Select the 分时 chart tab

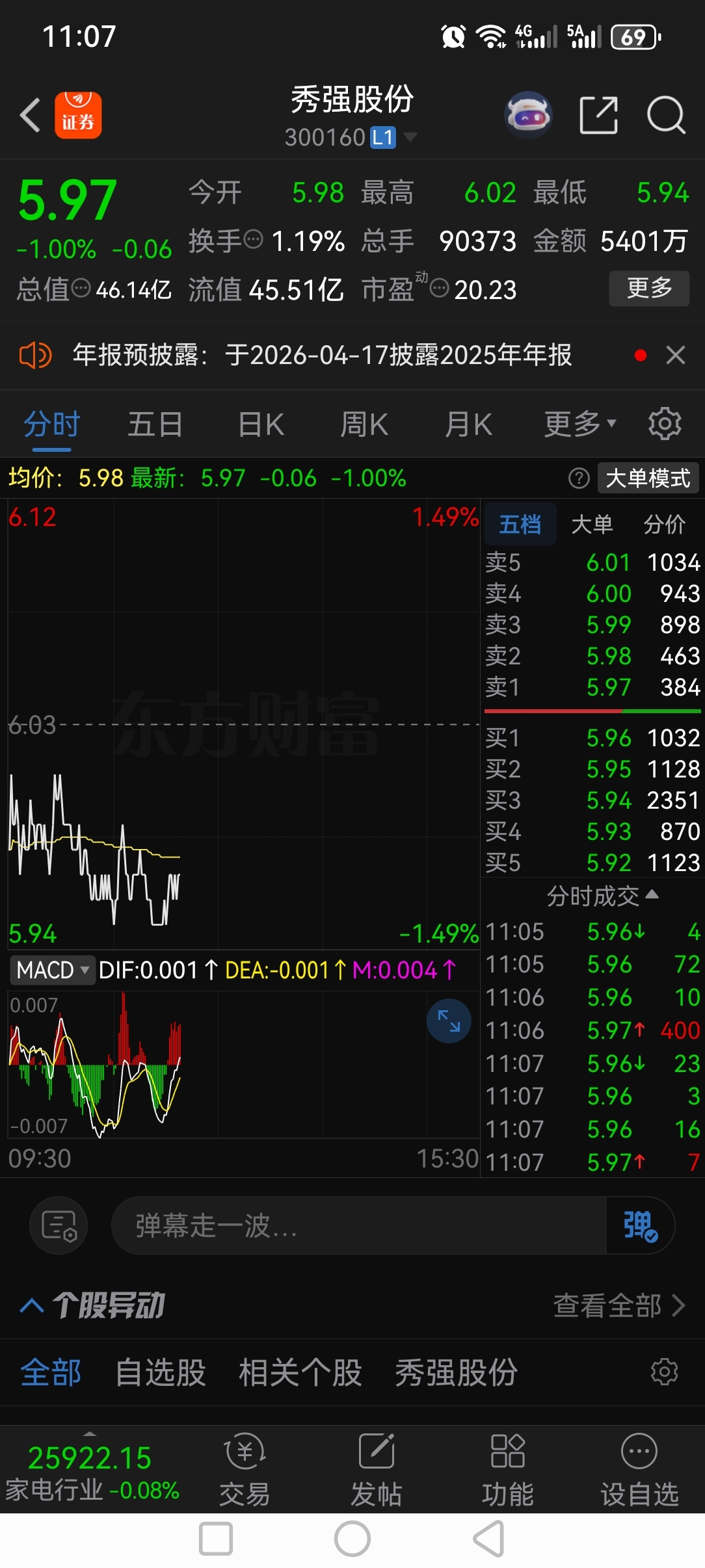click(51, 424)
